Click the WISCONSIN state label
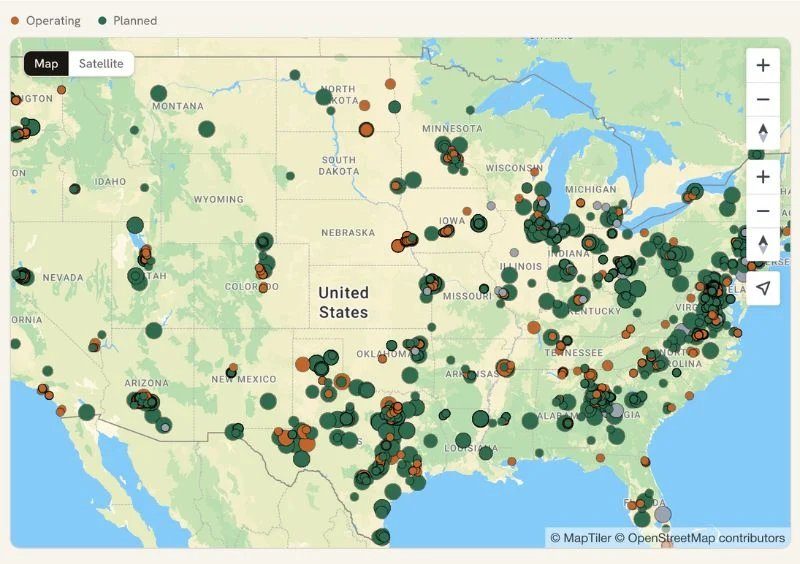This screenshot has height=564, width=800. coord(514,168)
